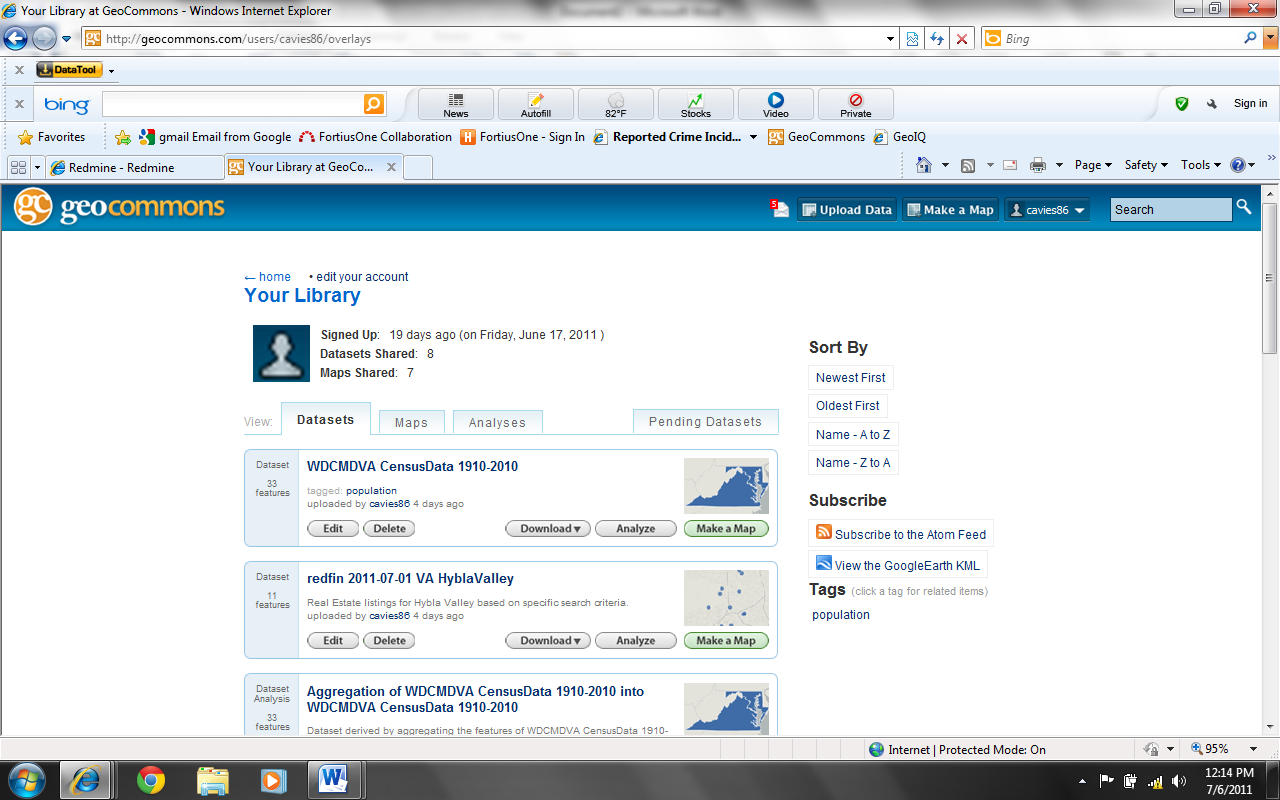Click the Bing toolbar search icon
Screen dimensions: 1280x800
click(373, 104)
